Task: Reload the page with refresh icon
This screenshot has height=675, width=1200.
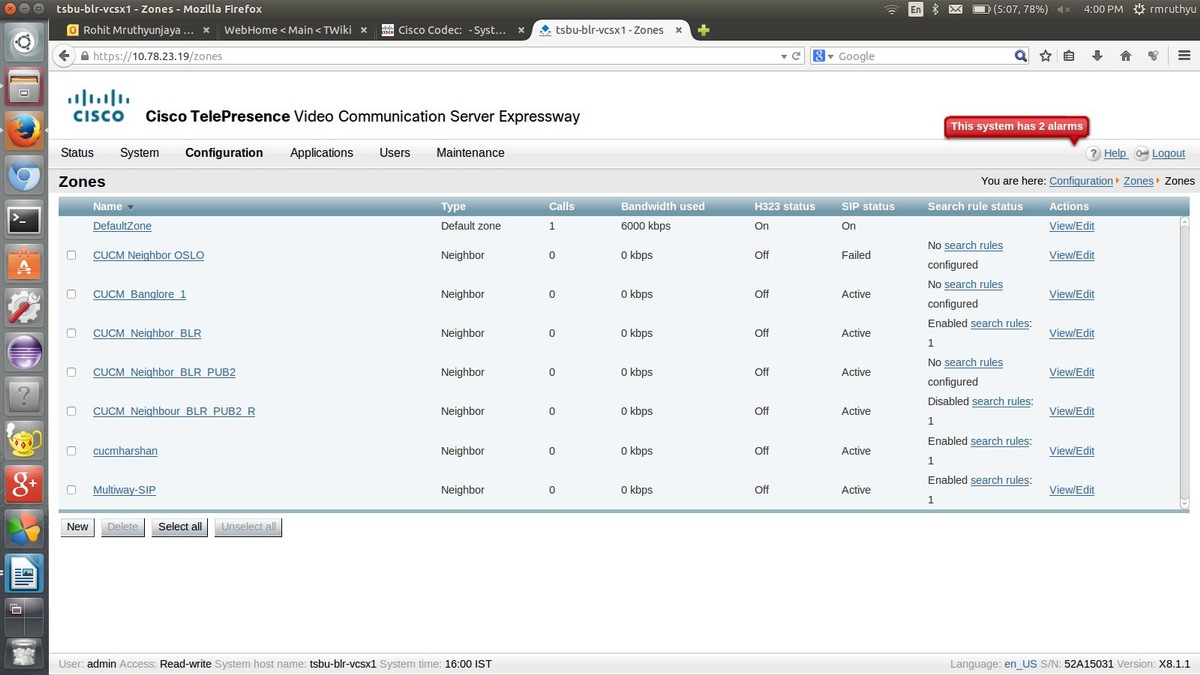Action: point(797,56)
